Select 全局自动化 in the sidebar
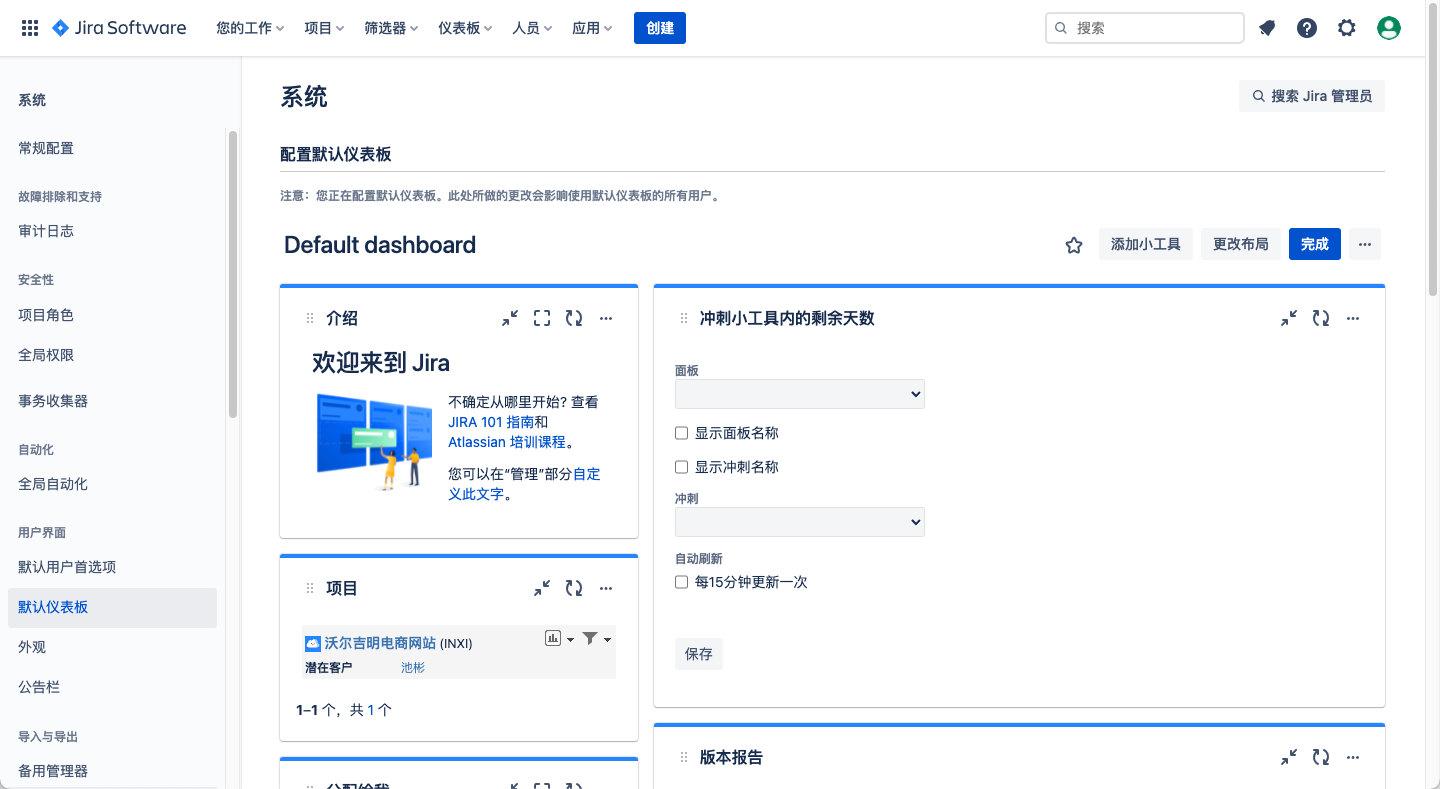 pos(112,484)
